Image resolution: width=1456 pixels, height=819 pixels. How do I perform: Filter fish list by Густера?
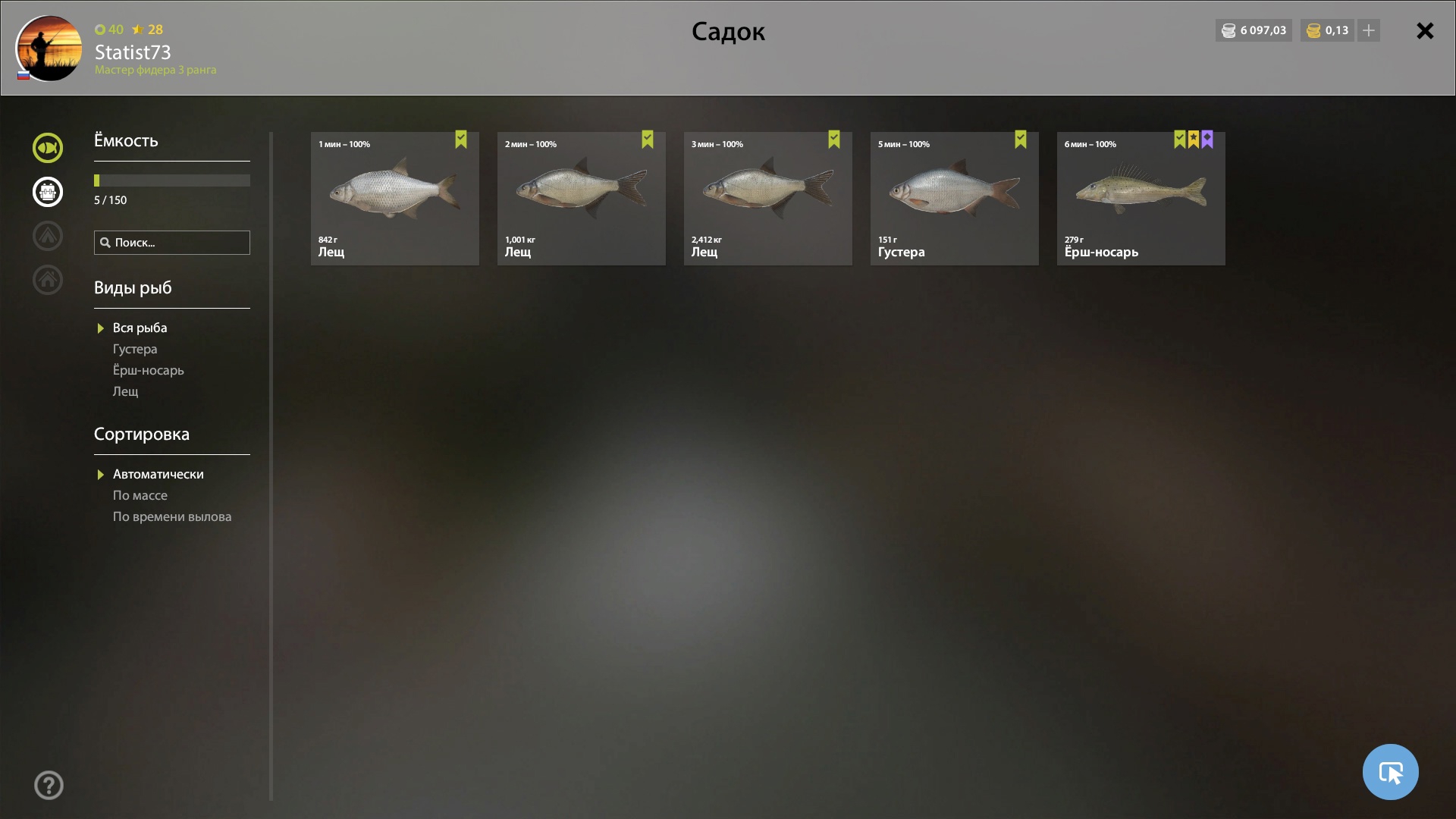(x=135, y=349)
